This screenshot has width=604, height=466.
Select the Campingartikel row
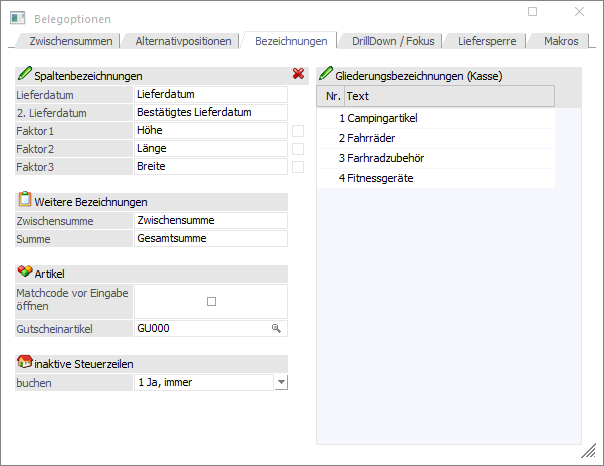[436, 118]
